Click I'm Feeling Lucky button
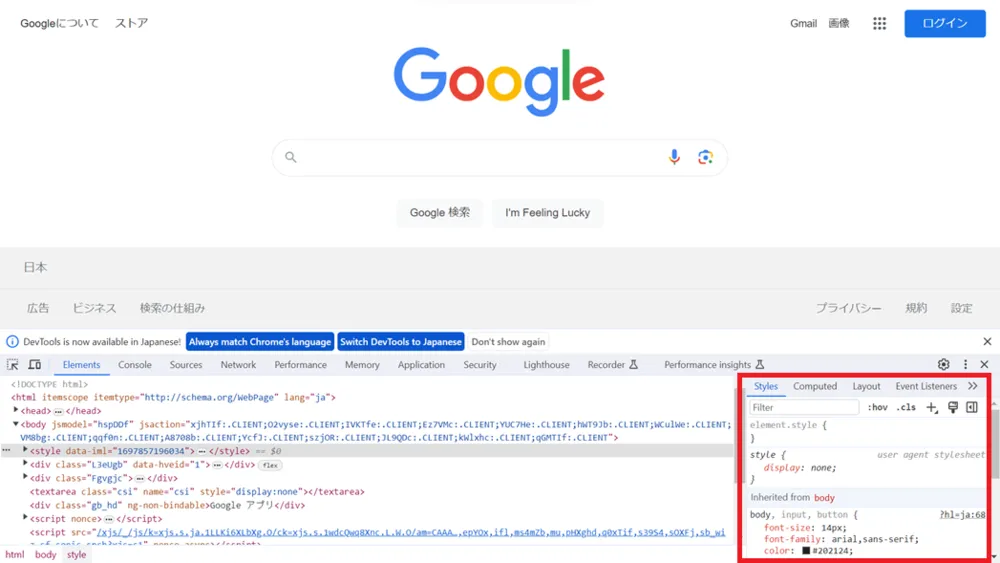This screenshot has width=1000, height=563. pyautogui.click(x=547, y=213)
